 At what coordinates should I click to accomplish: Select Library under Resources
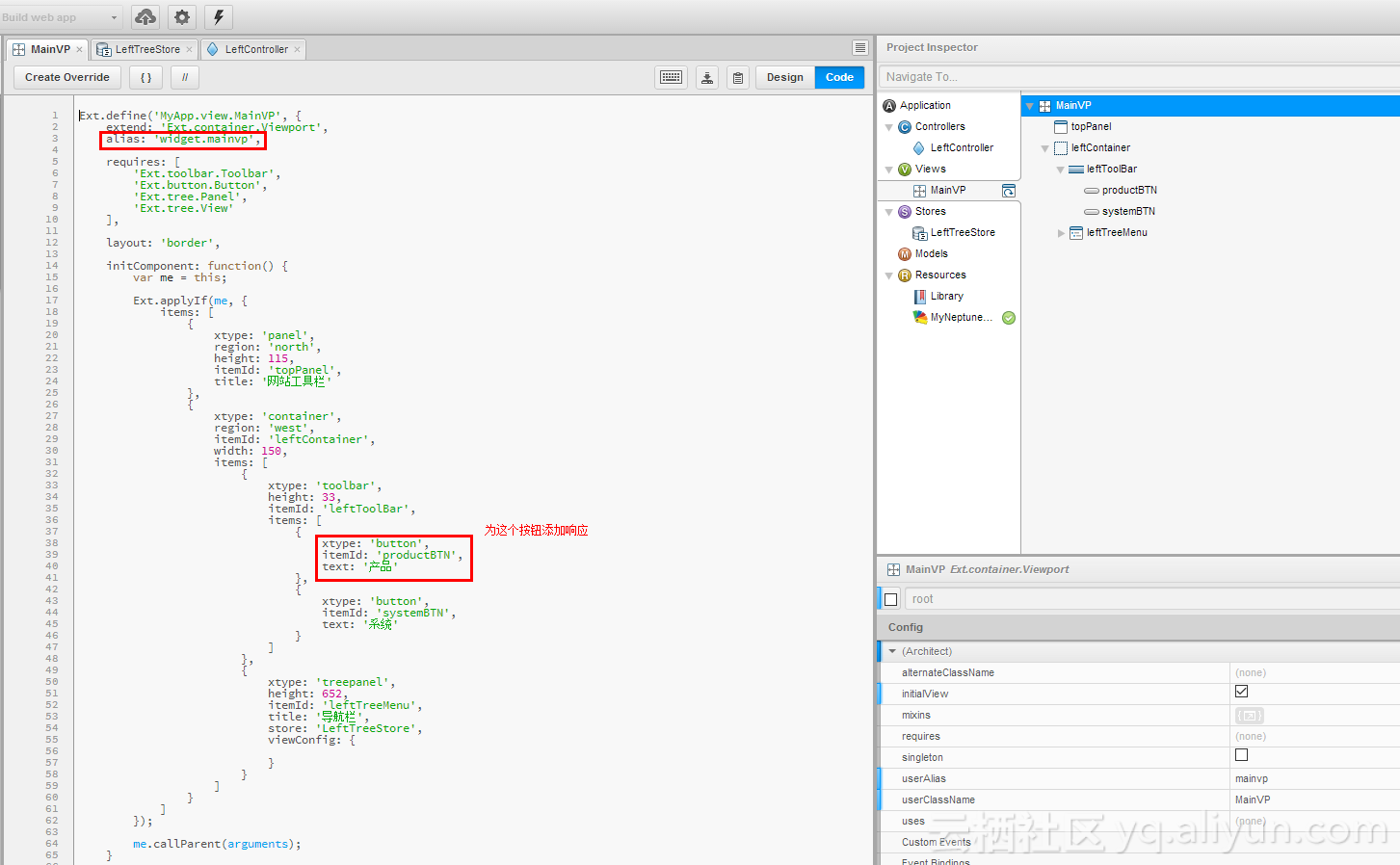946,297
